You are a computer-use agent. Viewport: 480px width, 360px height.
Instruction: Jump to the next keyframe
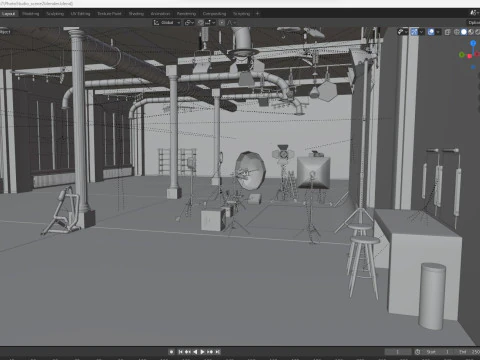tap(210, 352)
